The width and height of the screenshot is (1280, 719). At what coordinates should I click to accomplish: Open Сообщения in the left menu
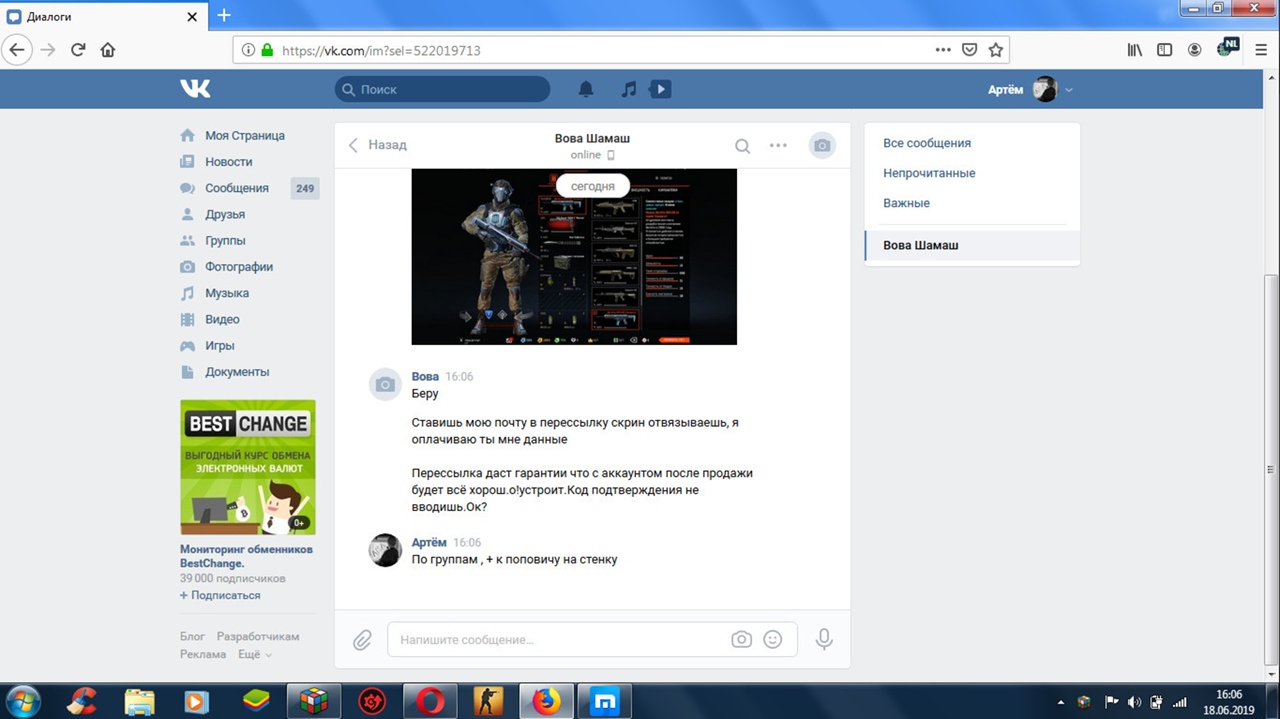(237, 188)
